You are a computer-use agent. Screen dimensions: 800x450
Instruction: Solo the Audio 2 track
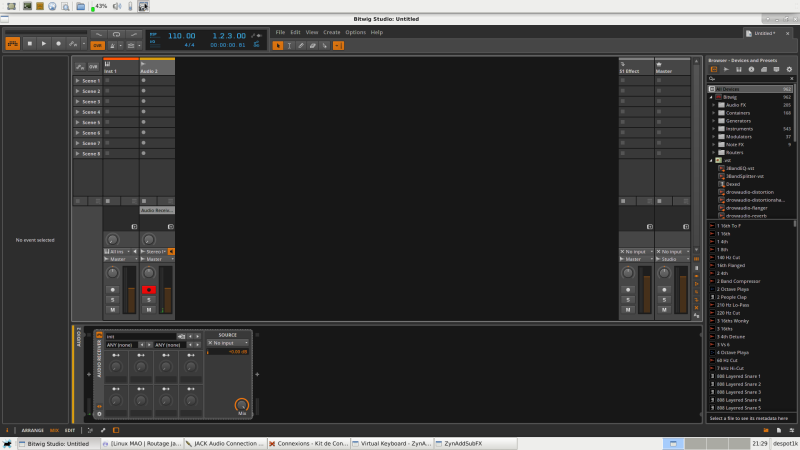pos(149,300)
